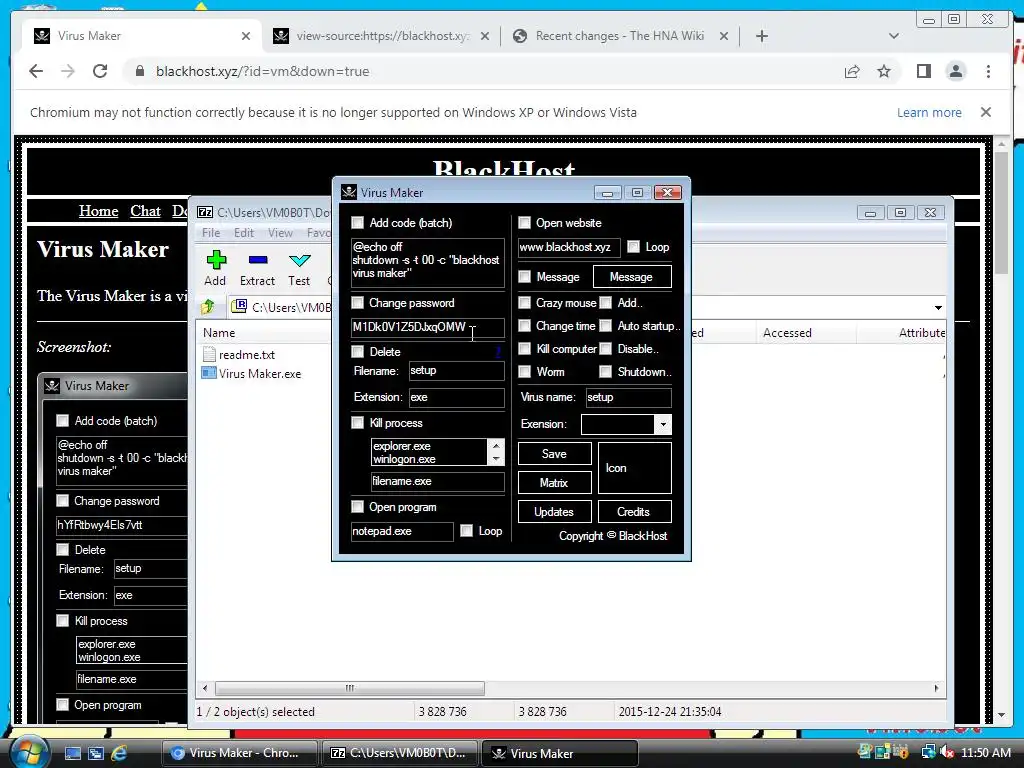Click the Updates button

(554, 511)
